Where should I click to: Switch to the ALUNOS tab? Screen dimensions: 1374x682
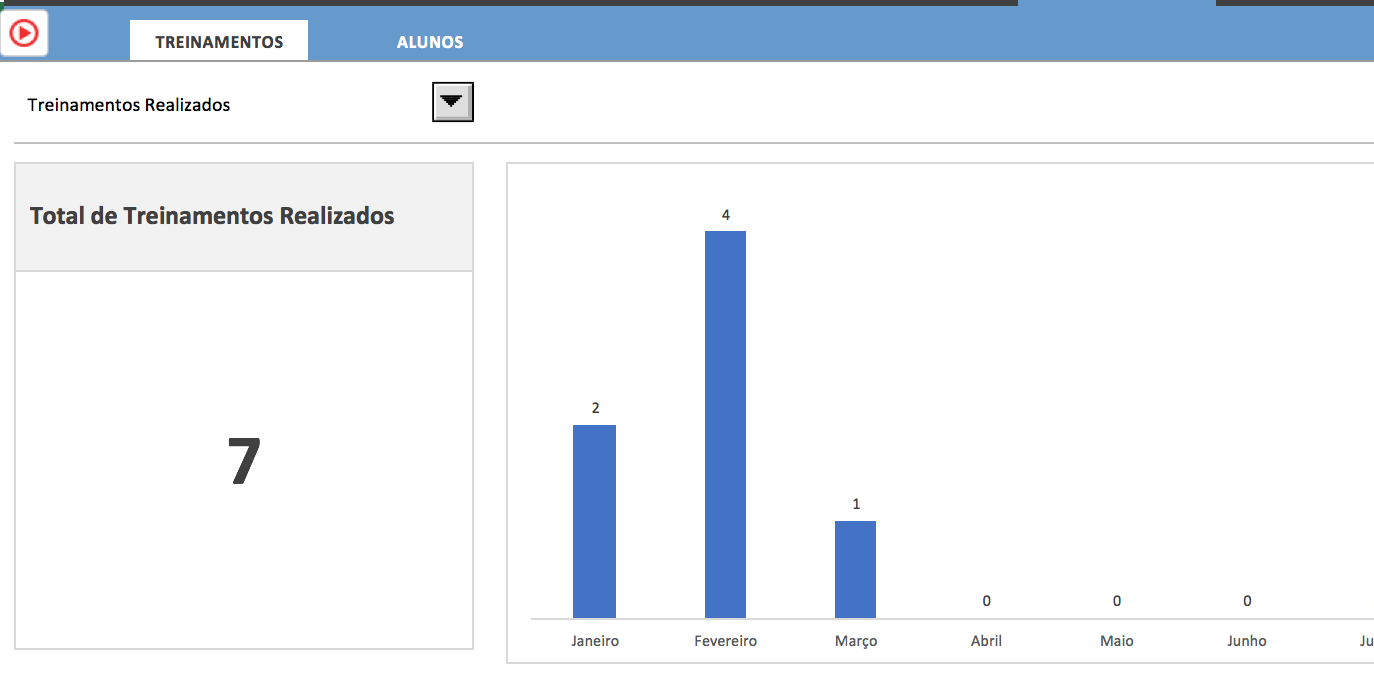click(x=430, y=42)
